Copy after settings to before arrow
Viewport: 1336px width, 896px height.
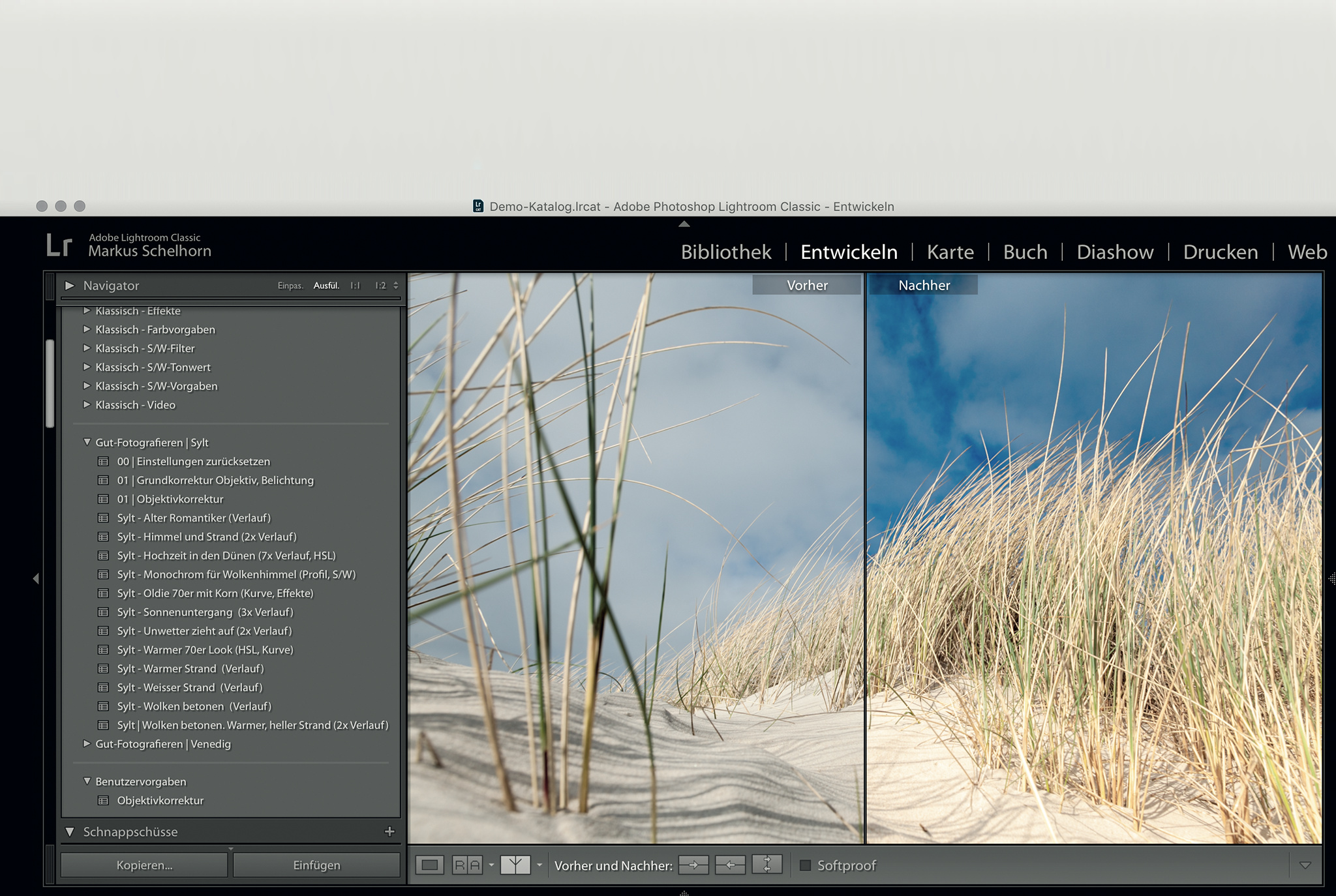pyautogui.click(x=730, y=865)
